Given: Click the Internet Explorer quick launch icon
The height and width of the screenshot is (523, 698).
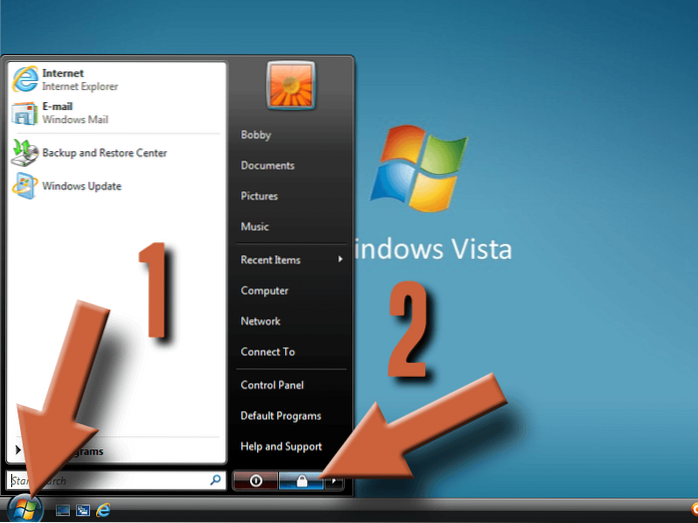Looking at the screenshot, I should (102, 510).
